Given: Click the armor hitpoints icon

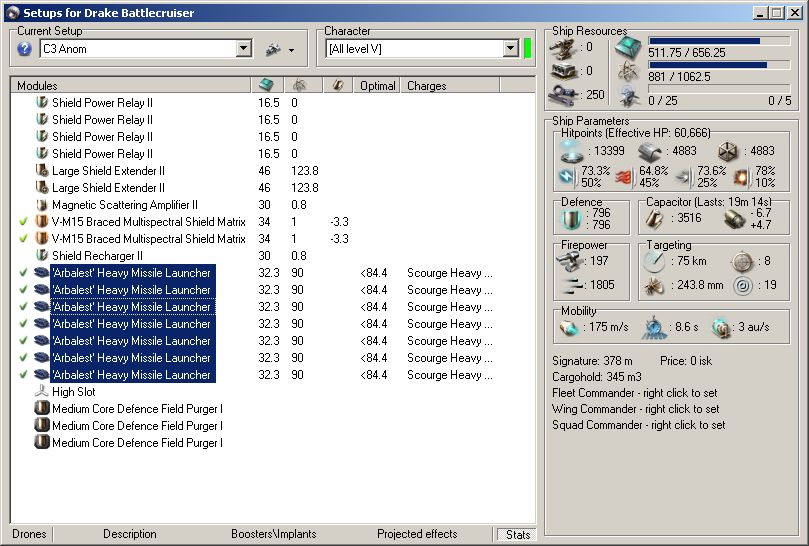Looking at the screenshot, I should (x=648, y=150).
